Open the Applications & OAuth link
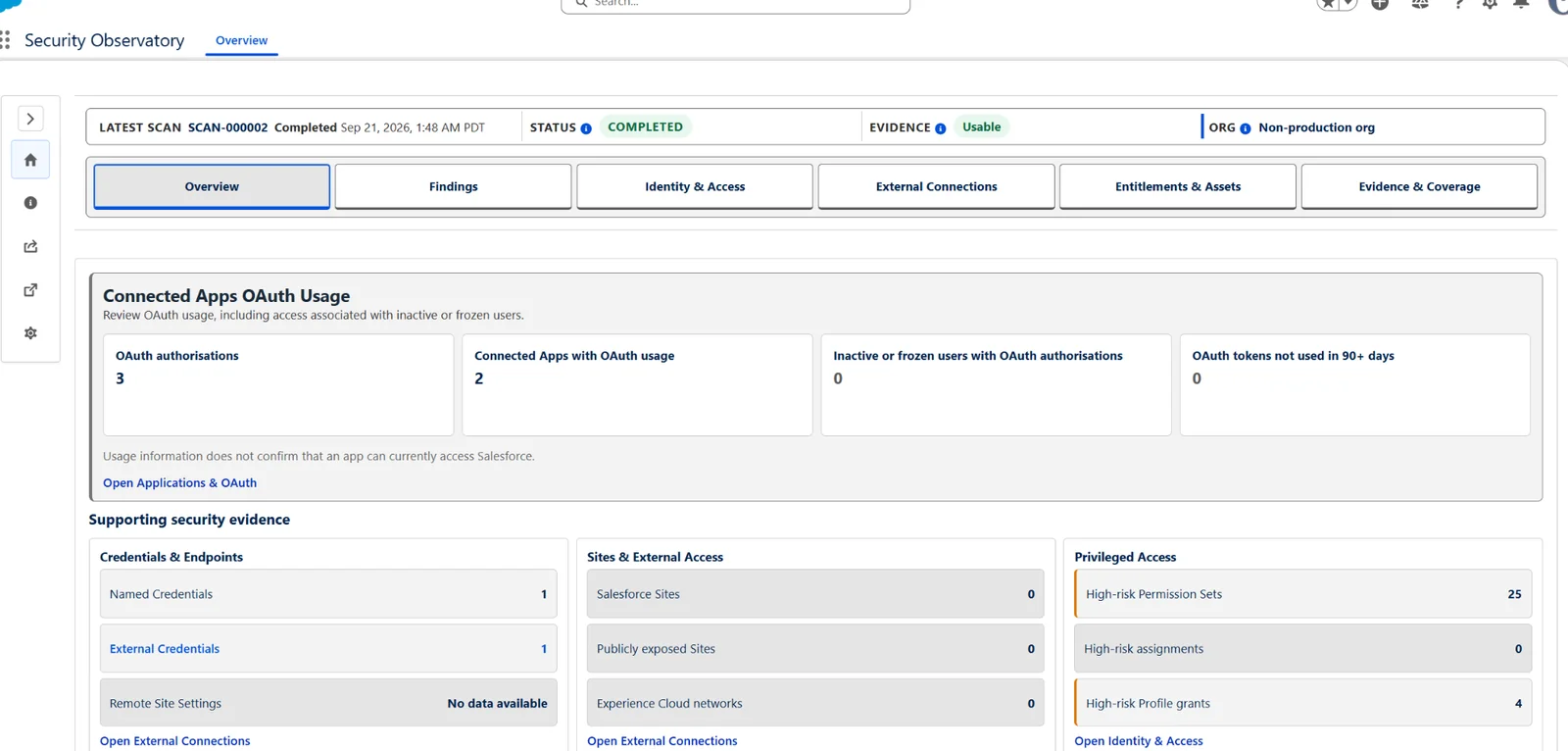Screen dimensions: 1568x751 click(179, 482)
